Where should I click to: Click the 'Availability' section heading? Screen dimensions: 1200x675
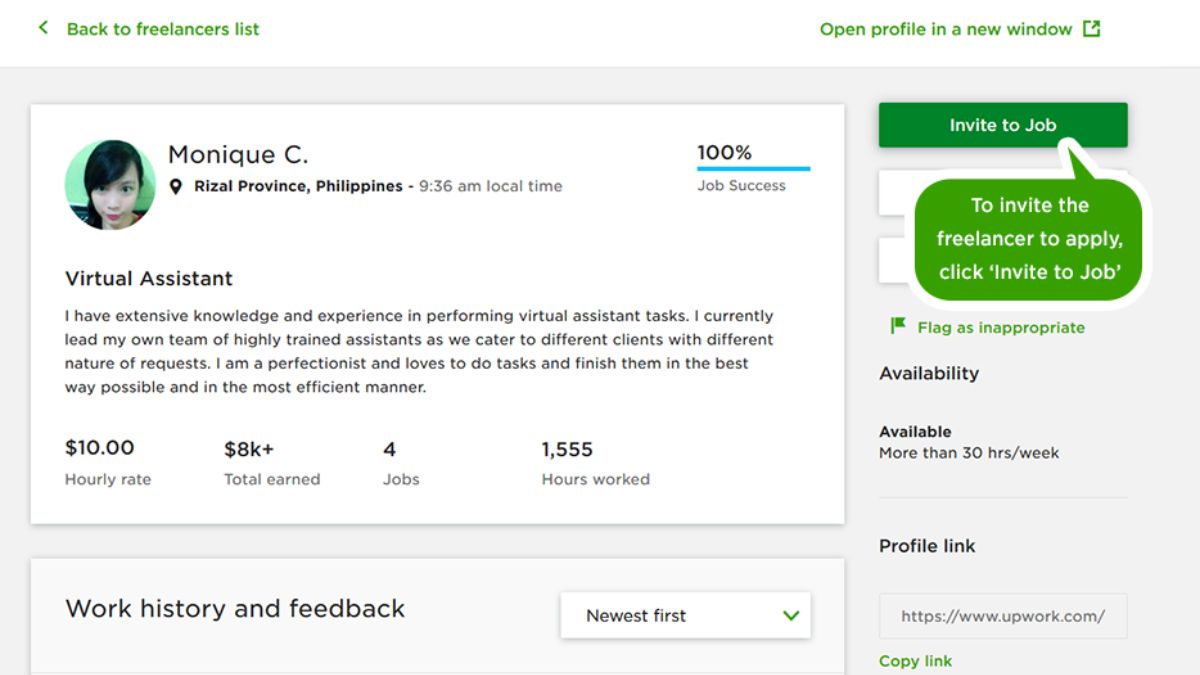pyautogui.click(x=929, y=373)
